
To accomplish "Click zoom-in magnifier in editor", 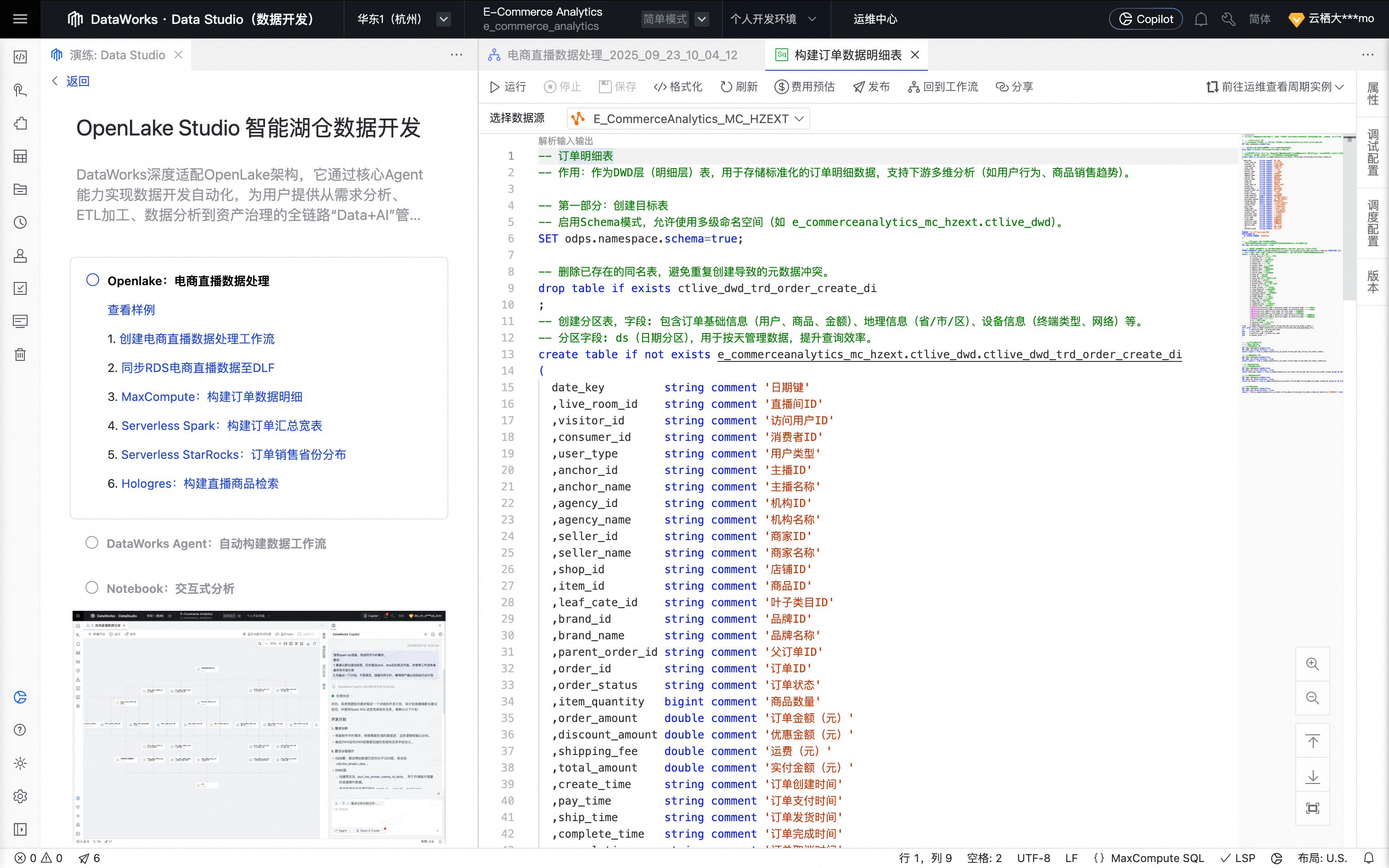I will 1312,664.
